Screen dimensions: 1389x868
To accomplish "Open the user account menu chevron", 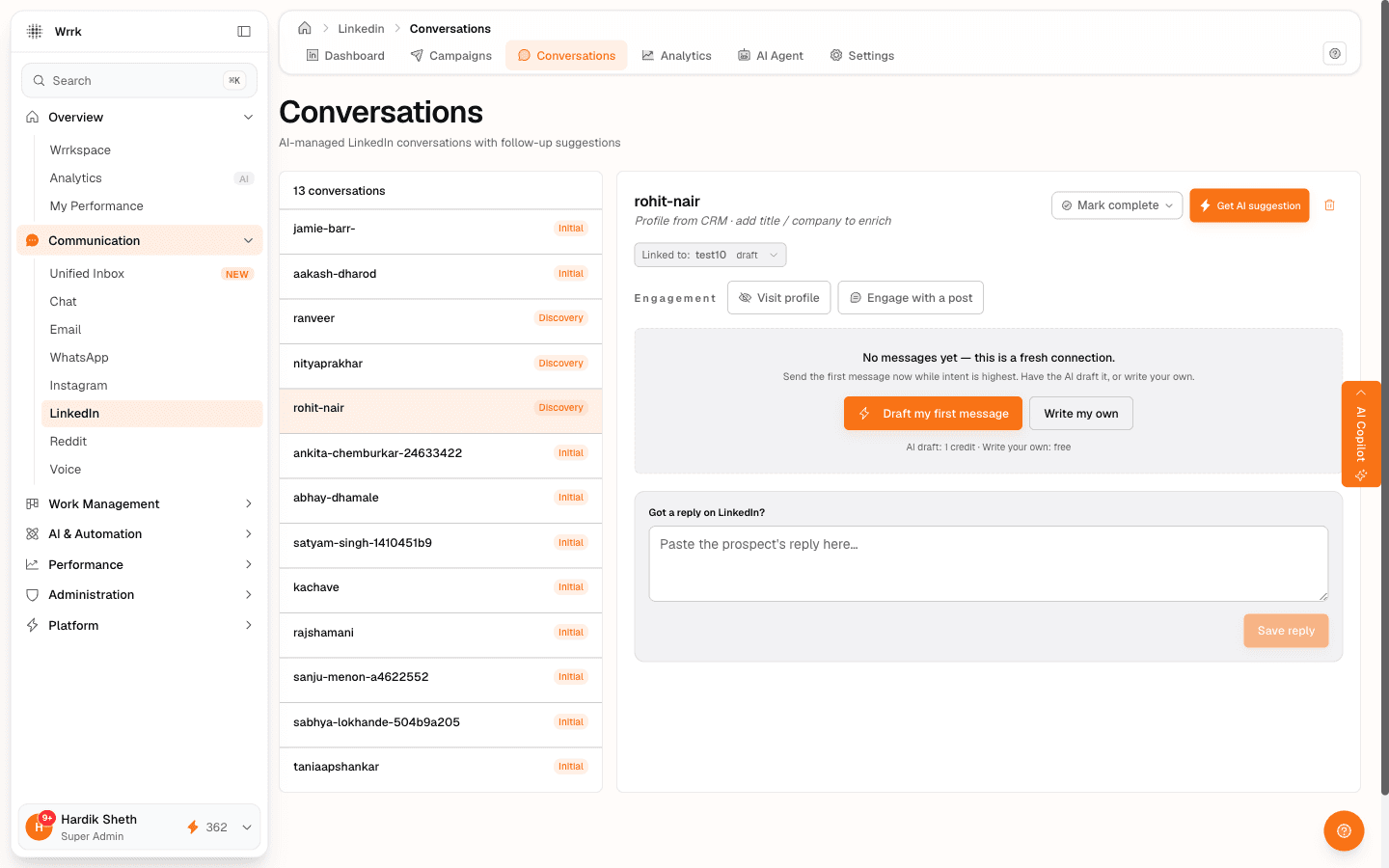I will (x=247, y=827).
